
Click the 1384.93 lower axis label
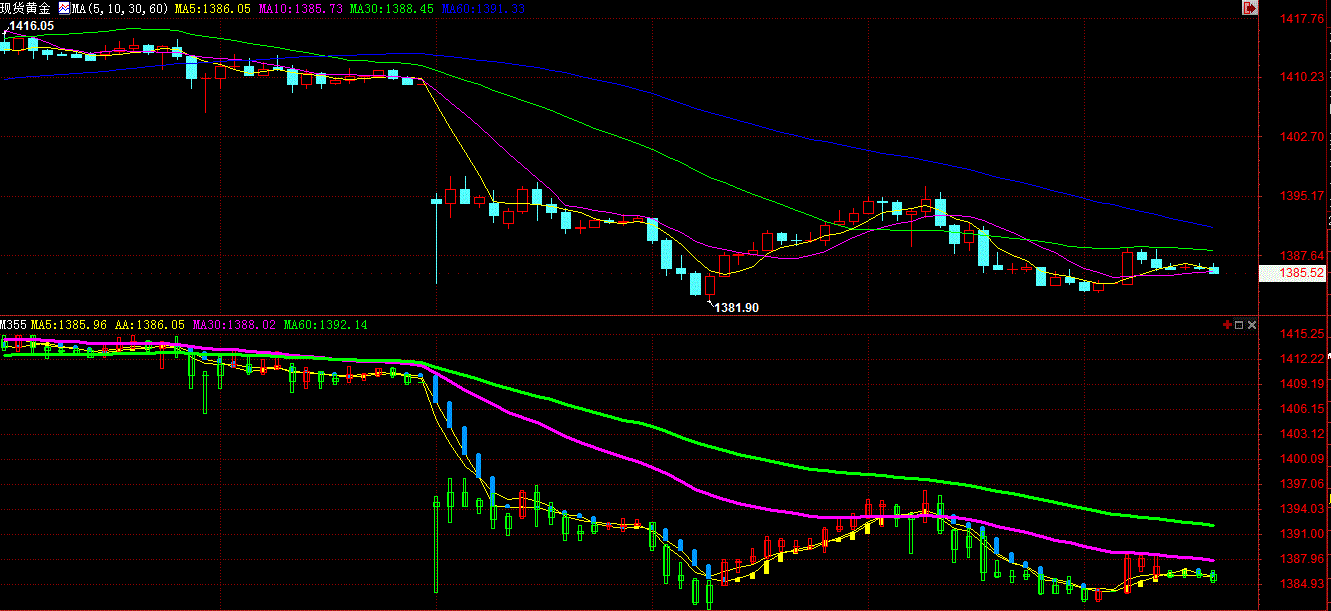coord(1303,584)
